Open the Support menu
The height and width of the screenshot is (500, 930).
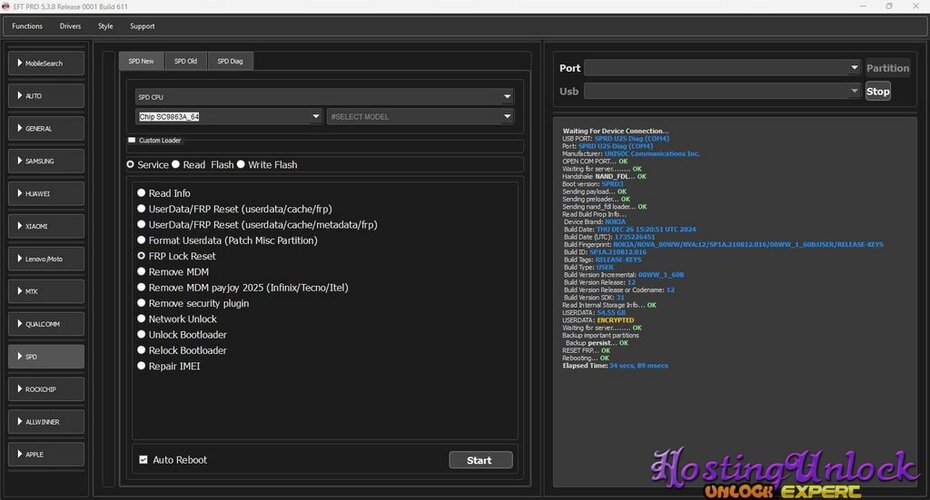pyautogui.click(x=142, y=26)
